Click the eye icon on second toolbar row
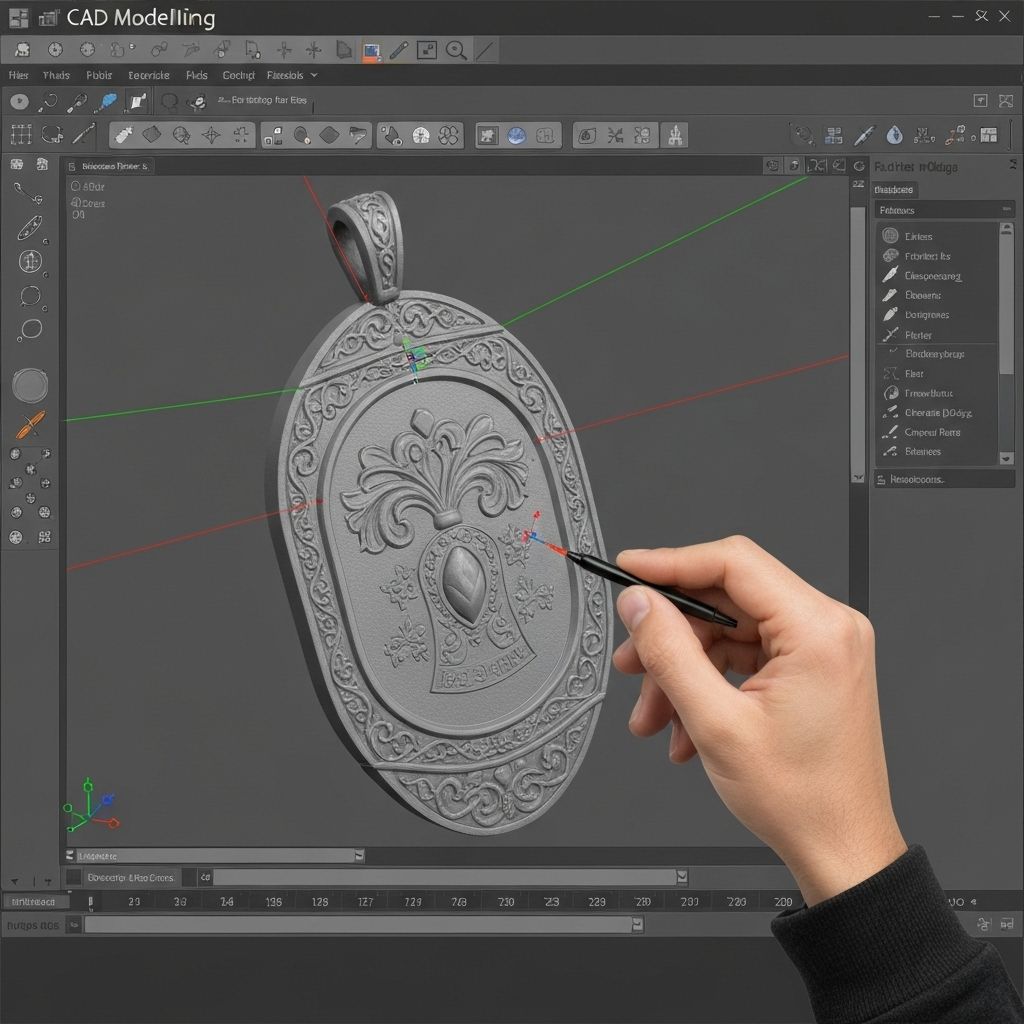The image size is (1024, 1024). tap(19, 101)
